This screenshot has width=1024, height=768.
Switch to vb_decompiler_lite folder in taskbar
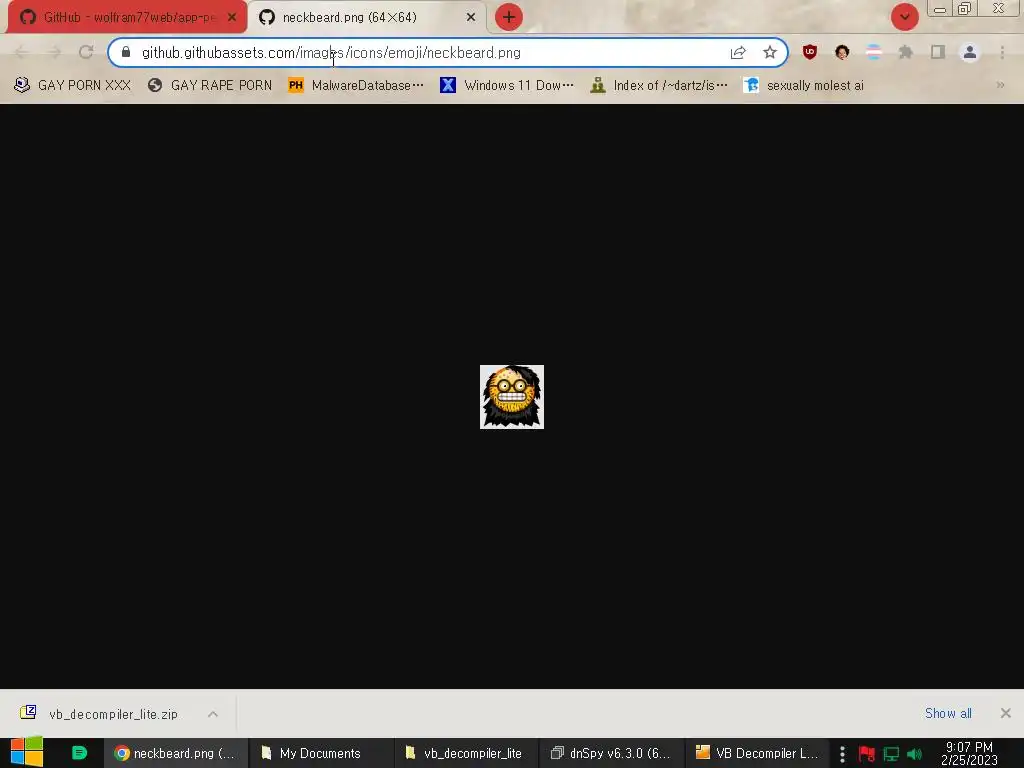[x=466, y=753]
